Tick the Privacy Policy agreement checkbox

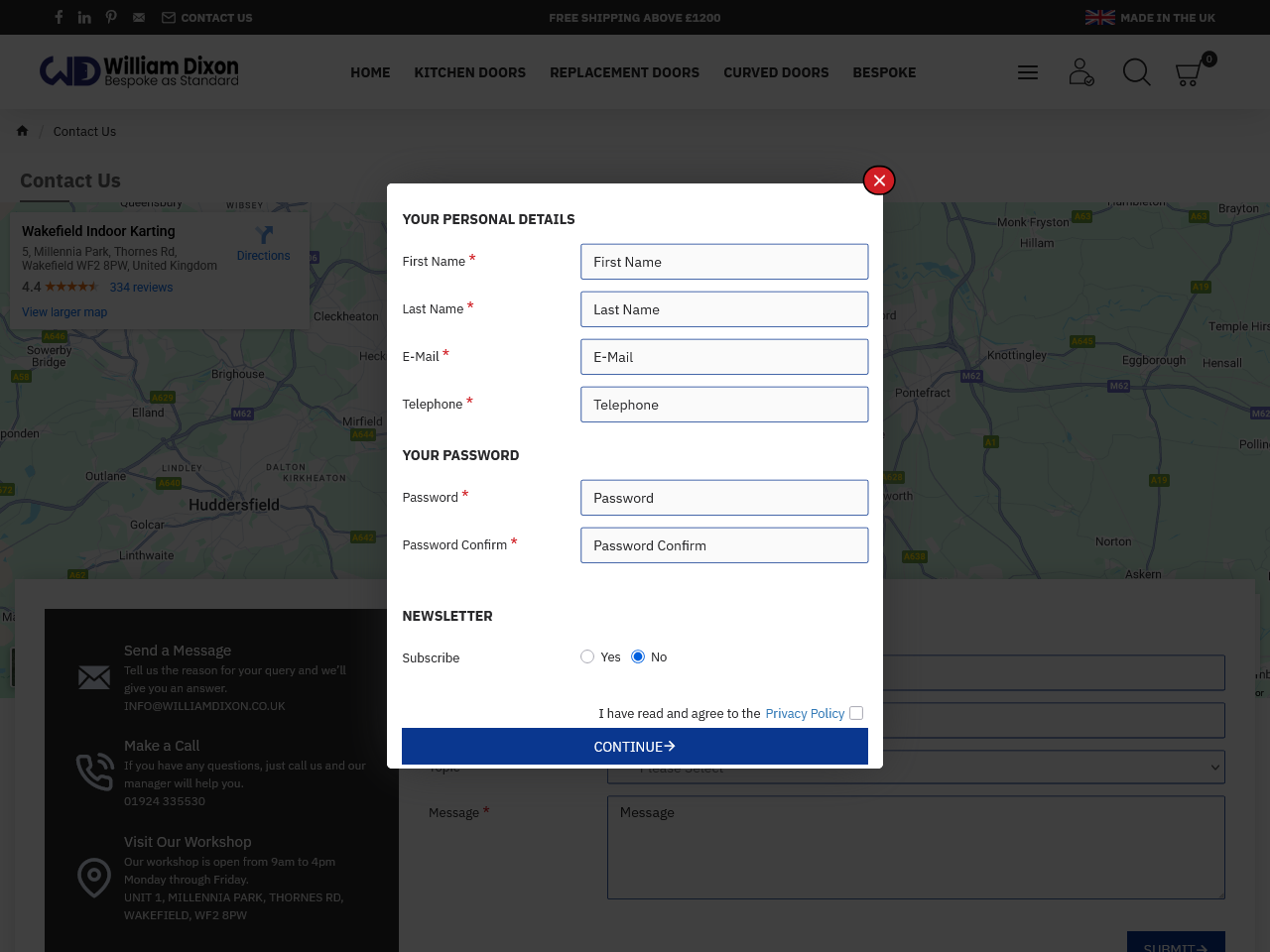856,713
